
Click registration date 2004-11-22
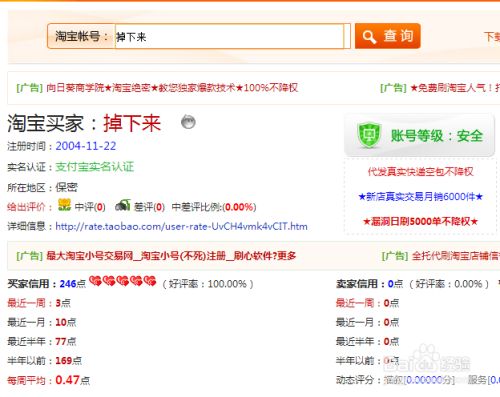coord(86,146)
